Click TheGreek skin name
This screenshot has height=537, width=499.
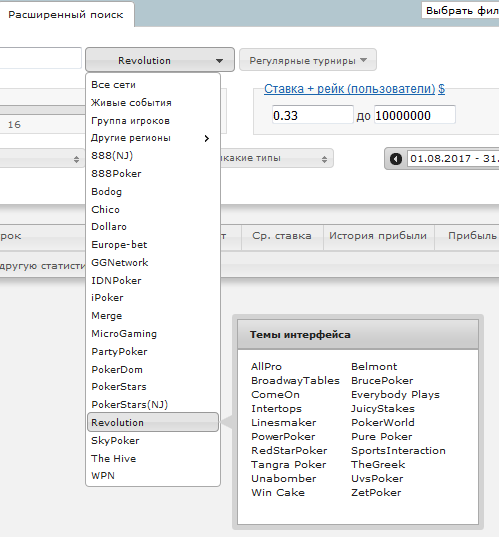click(378, 465)
